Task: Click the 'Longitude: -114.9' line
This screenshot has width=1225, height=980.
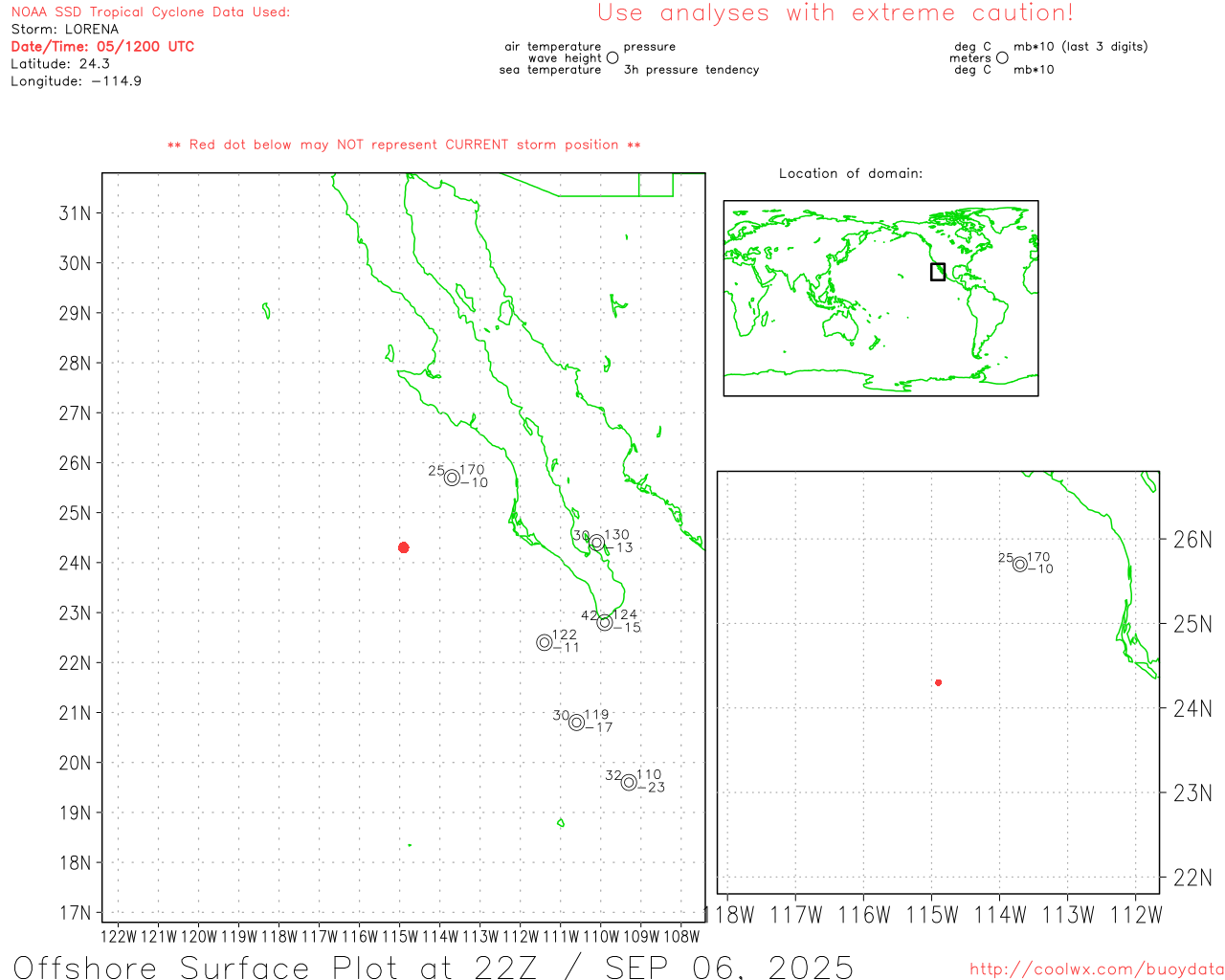Action: click(x=77, y=81)
